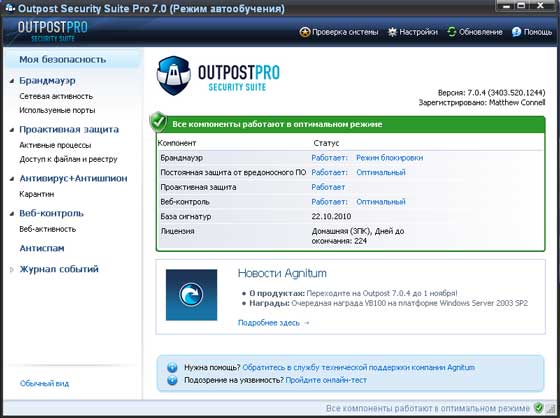Click Оптимальный link in Веб-контроль row
This screenshot has width=560, height=418.
pos(381,202)
